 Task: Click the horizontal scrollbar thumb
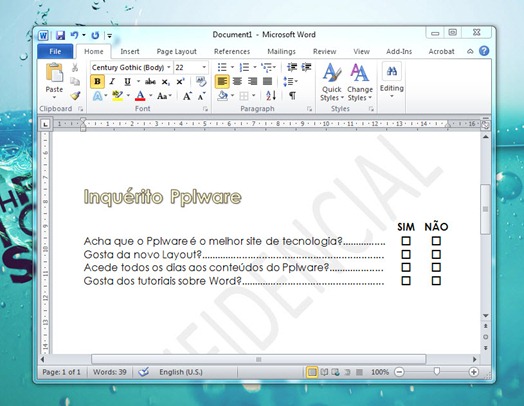(259, 360)
